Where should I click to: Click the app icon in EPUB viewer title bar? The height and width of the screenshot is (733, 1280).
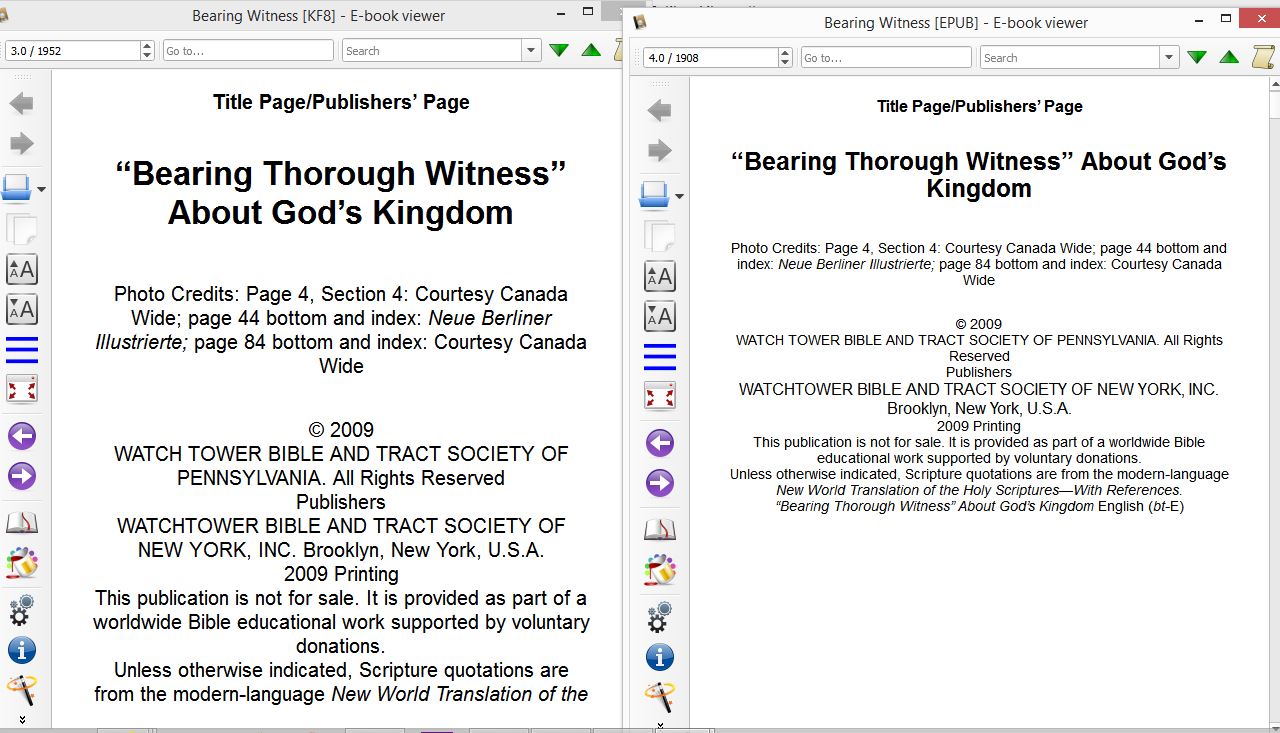pyautogui.click(x=641, y=22)
